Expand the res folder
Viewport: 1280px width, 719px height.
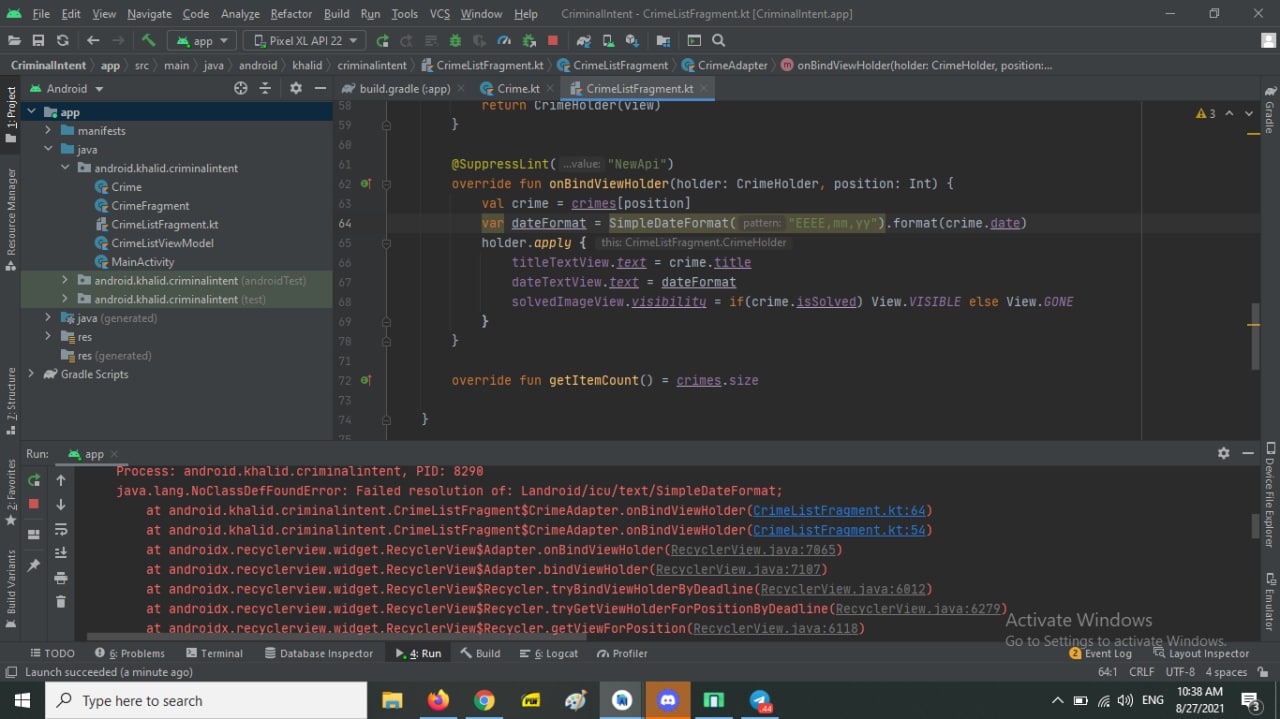point(48,337)
